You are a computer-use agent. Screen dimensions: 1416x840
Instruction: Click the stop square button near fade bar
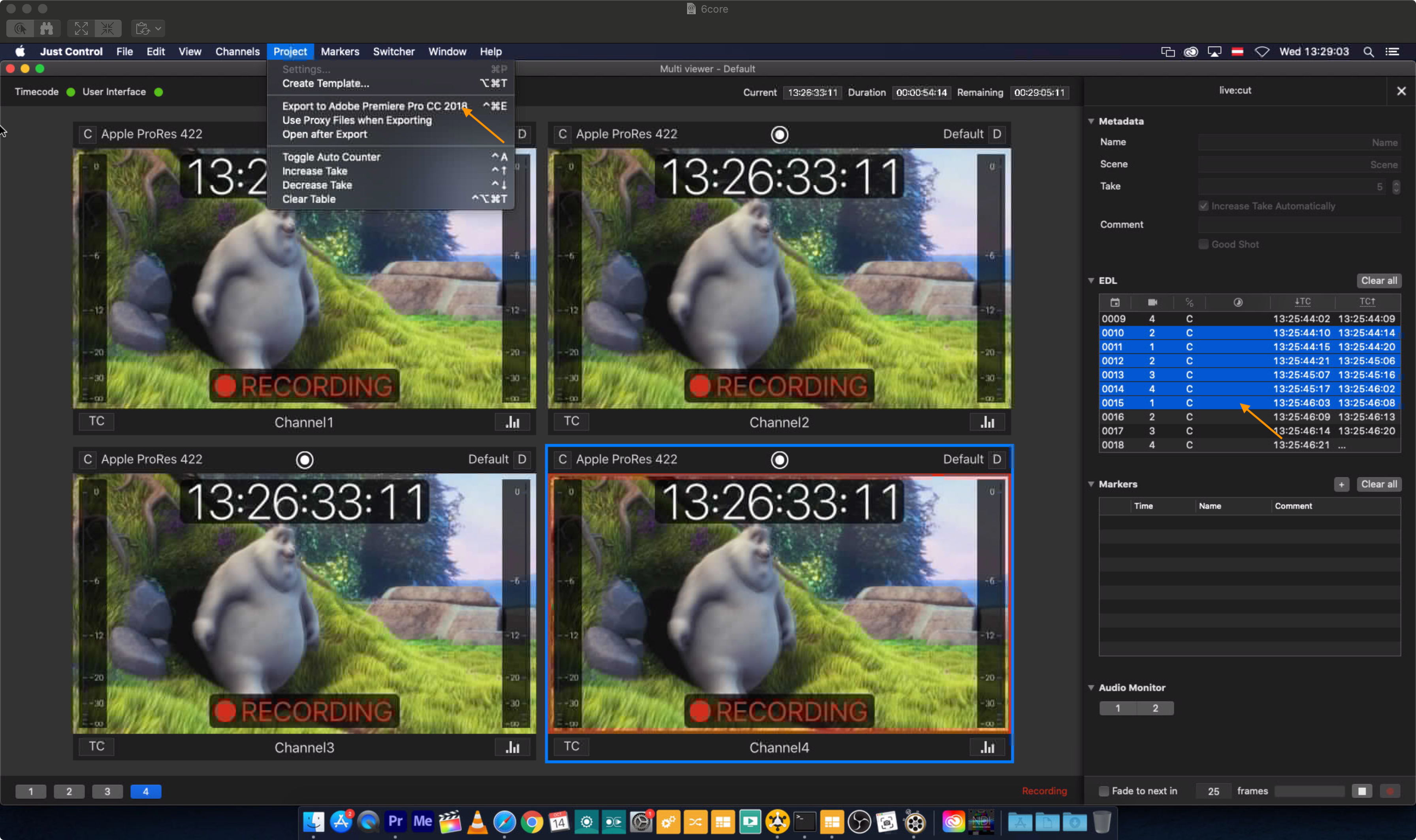tap(1362, 791)
